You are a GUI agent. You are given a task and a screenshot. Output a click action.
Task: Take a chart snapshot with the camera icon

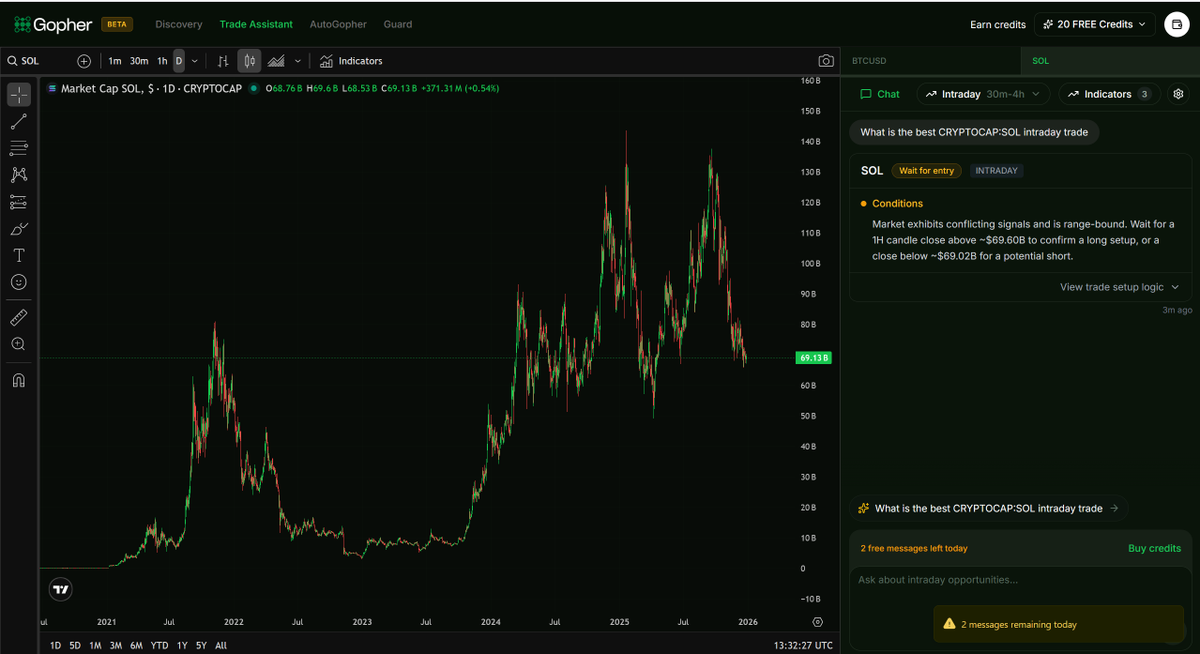pos(826,60)
